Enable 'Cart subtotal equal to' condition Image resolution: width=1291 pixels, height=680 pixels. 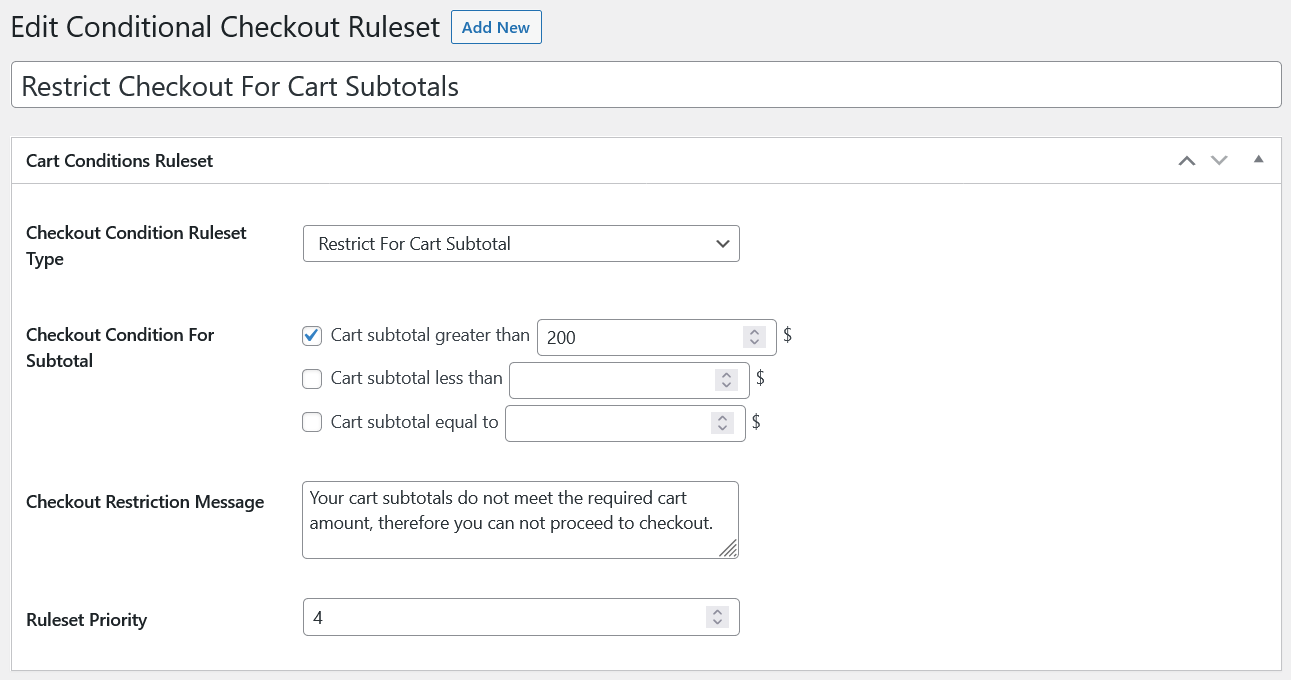point(312,422)
